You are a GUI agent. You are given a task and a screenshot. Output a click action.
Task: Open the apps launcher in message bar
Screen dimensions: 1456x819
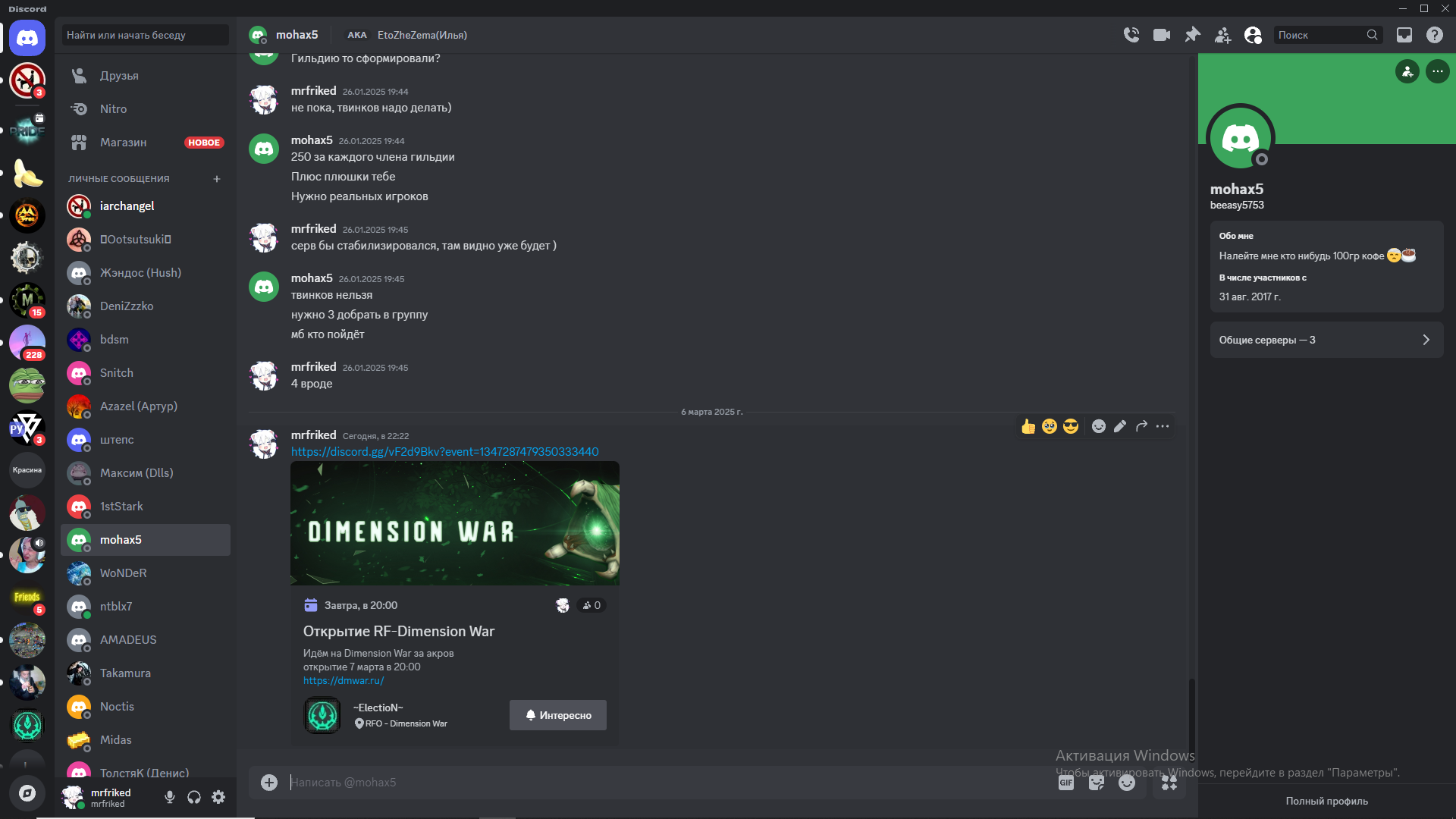(x=1169, y=783)
